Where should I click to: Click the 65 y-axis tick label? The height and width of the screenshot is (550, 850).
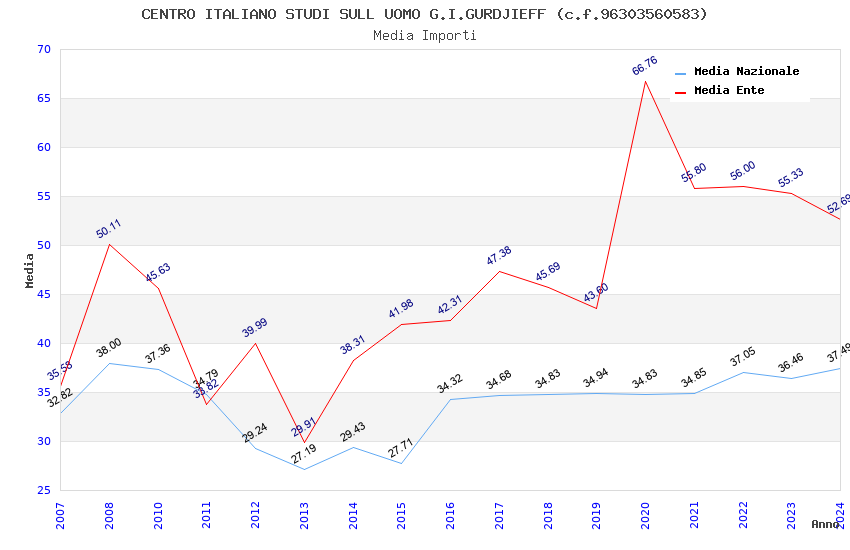[x=44, y=98]
